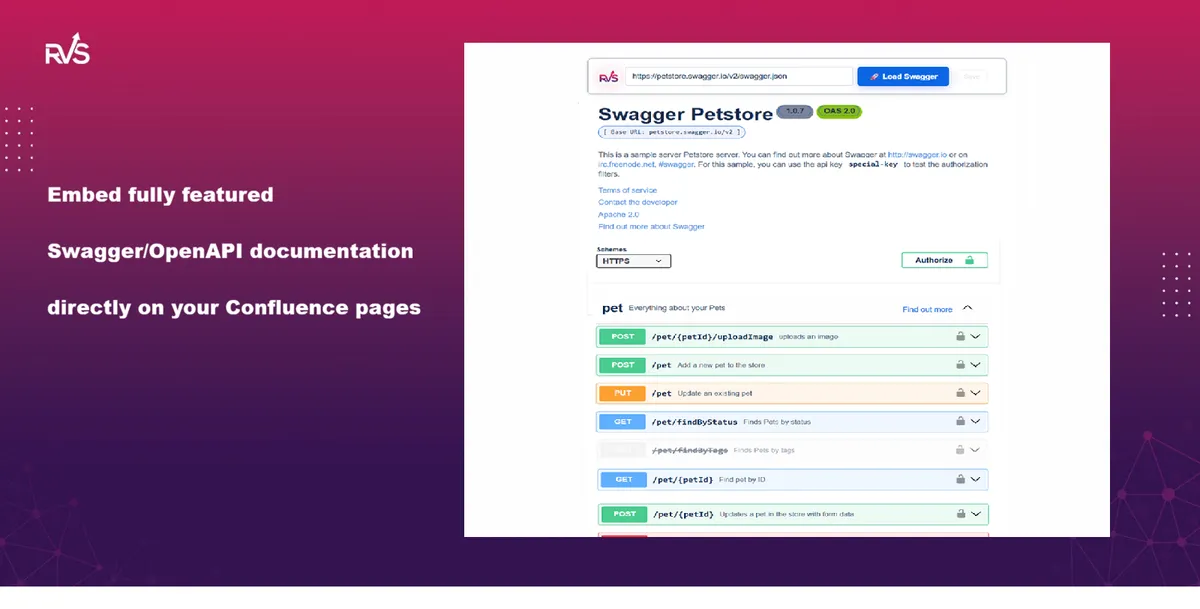Collapse the pet section with its chevron
Image resolution: width=1200 pixels, height=609 pixels.
pyautogui.click(x=967, y=309)
